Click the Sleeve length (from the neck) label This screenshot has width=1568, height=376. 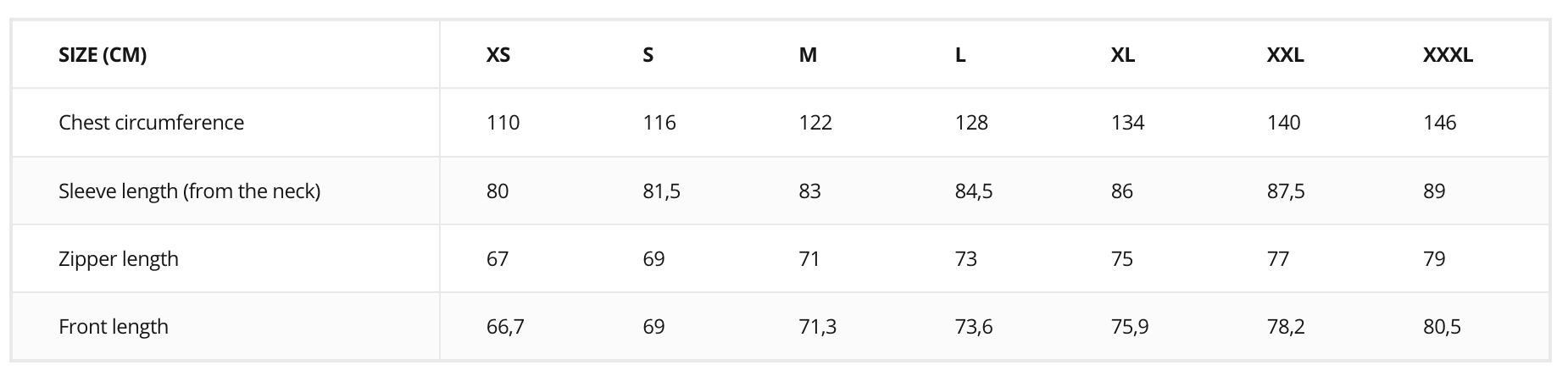pos(189,191)
